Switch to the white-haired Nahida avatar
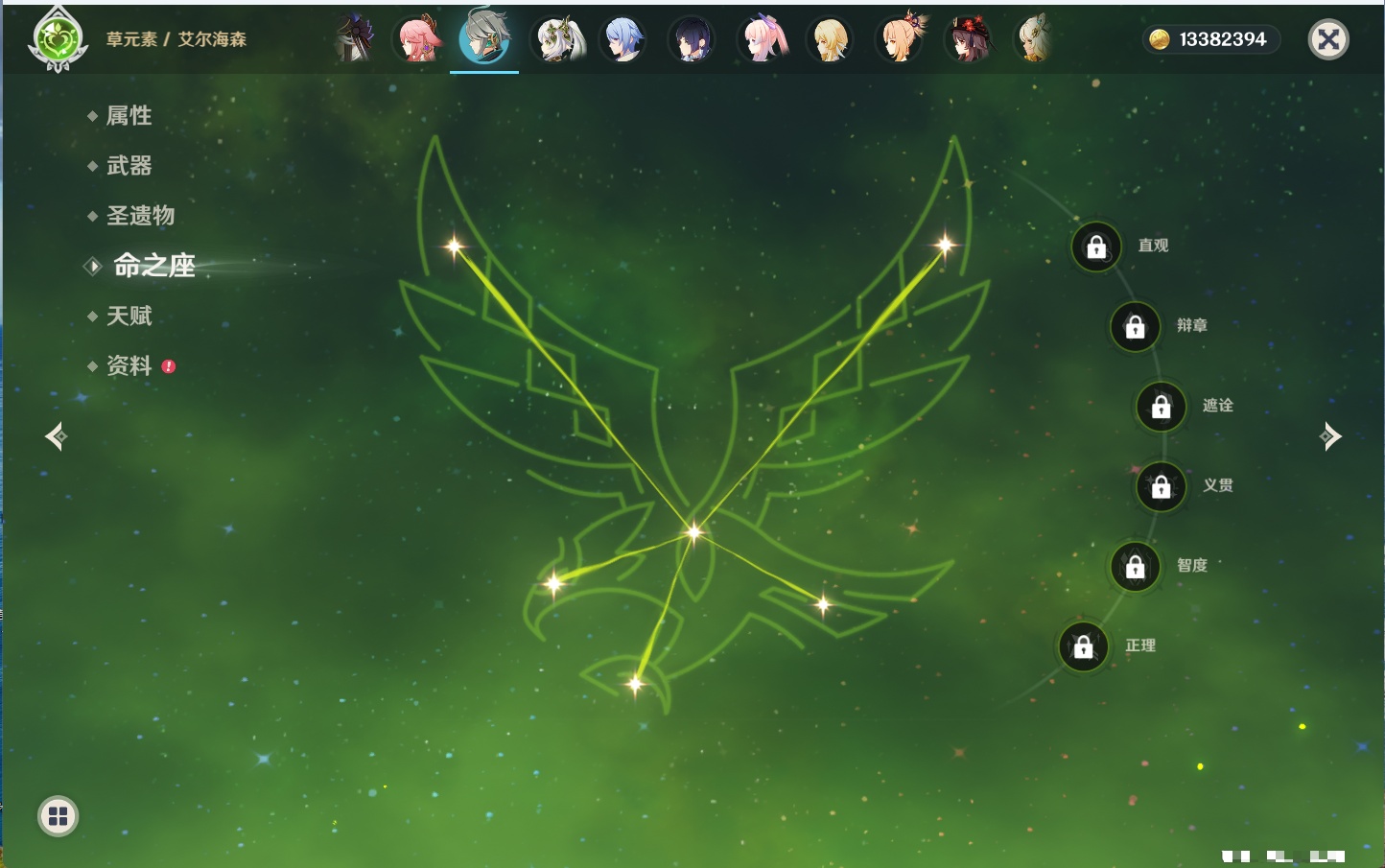 pyautogui.click(x=558, y=39)
